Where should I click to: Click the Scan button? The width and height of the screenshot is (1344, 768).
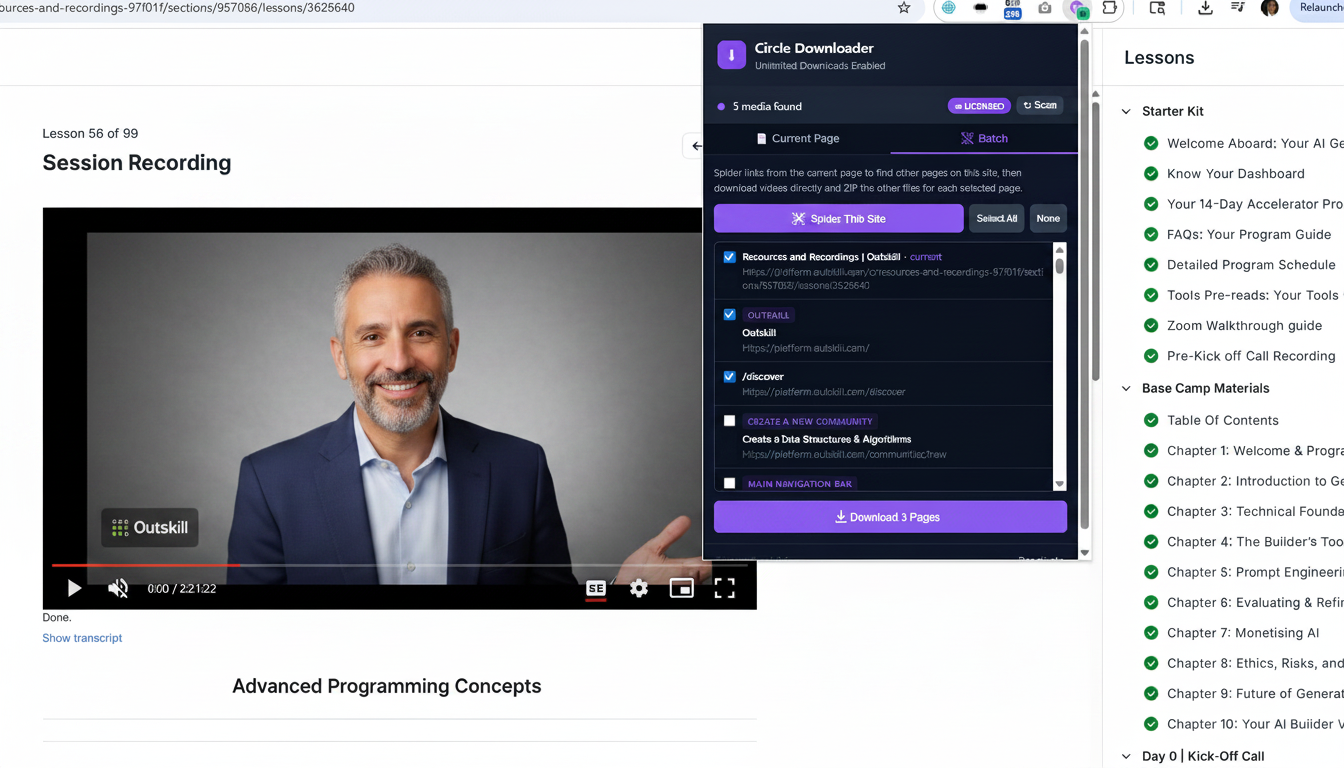pyautogui.click(x=1040, y=105)
